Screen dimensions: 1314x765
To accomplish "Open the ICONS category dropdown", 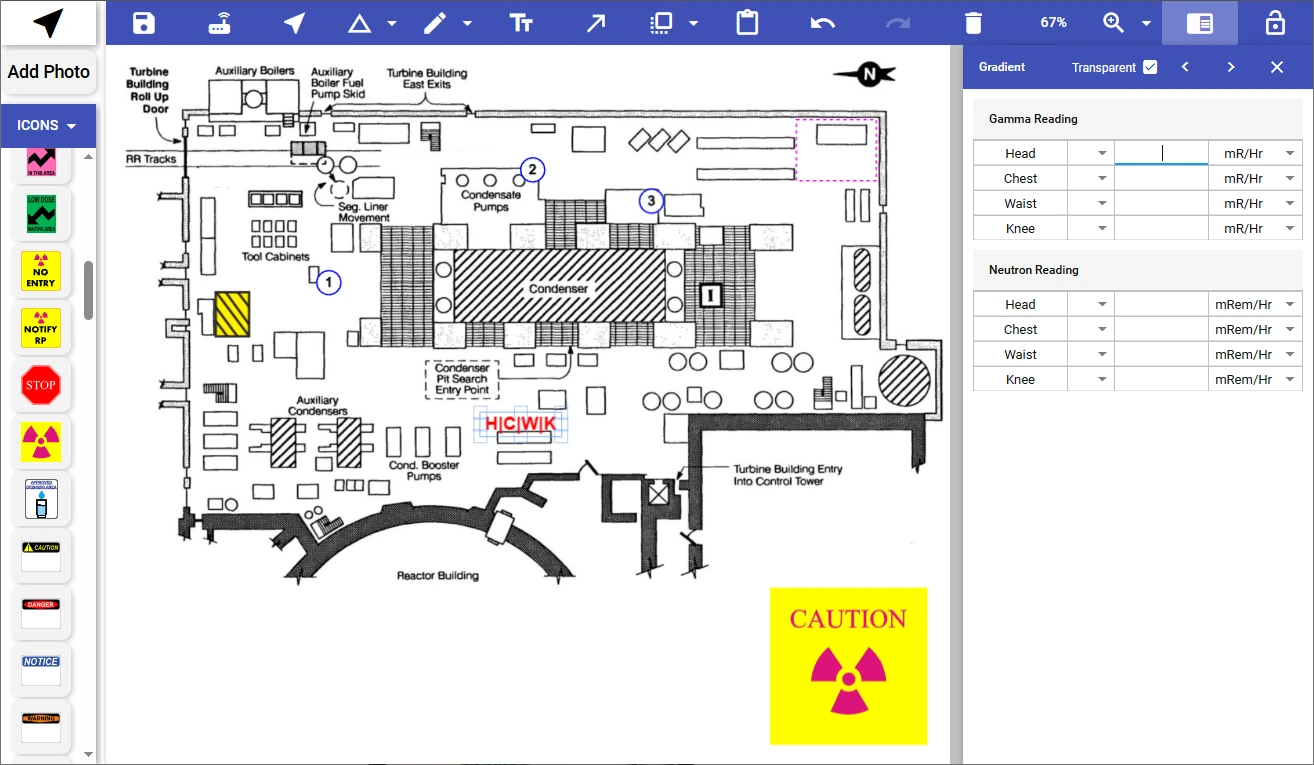I will pos(48,126).
